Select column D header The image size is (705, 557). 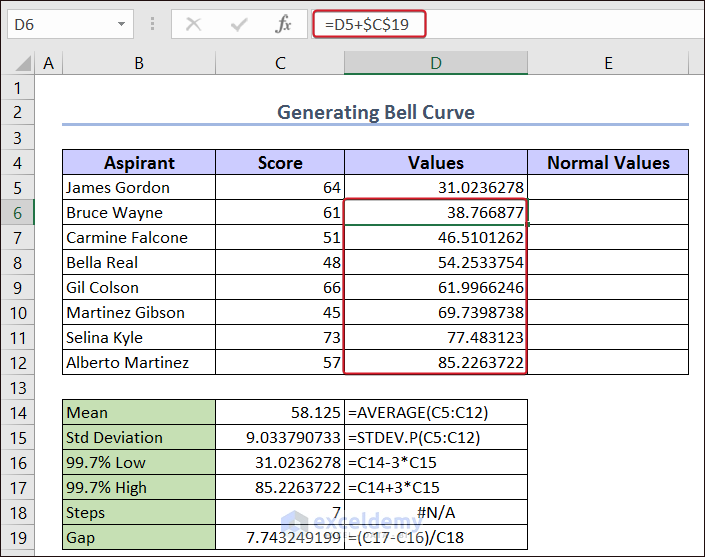pyautogui.click(x=436, y=63)
